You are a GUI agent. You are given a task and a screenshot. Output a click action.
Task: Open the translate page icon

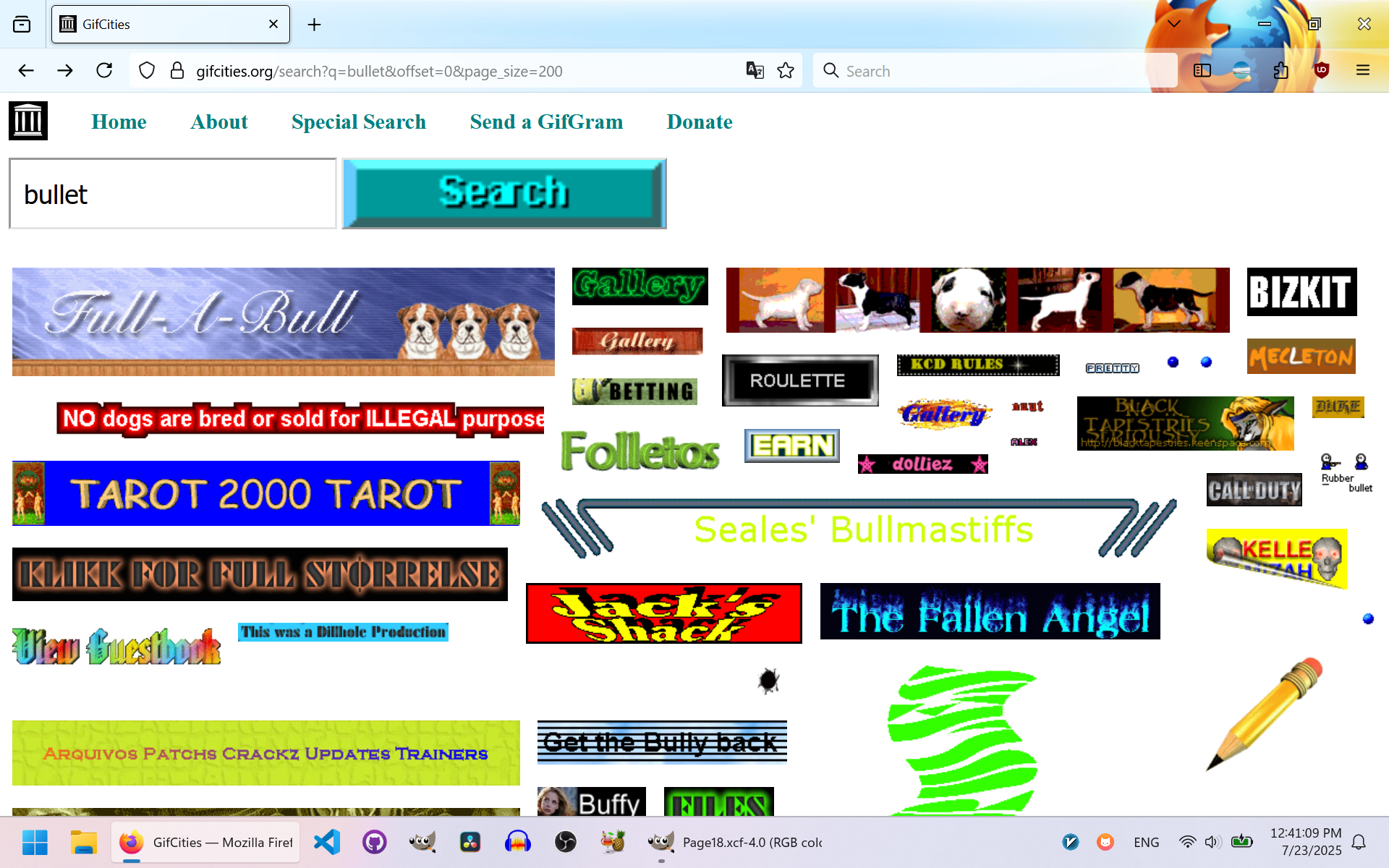click(755, 70)
